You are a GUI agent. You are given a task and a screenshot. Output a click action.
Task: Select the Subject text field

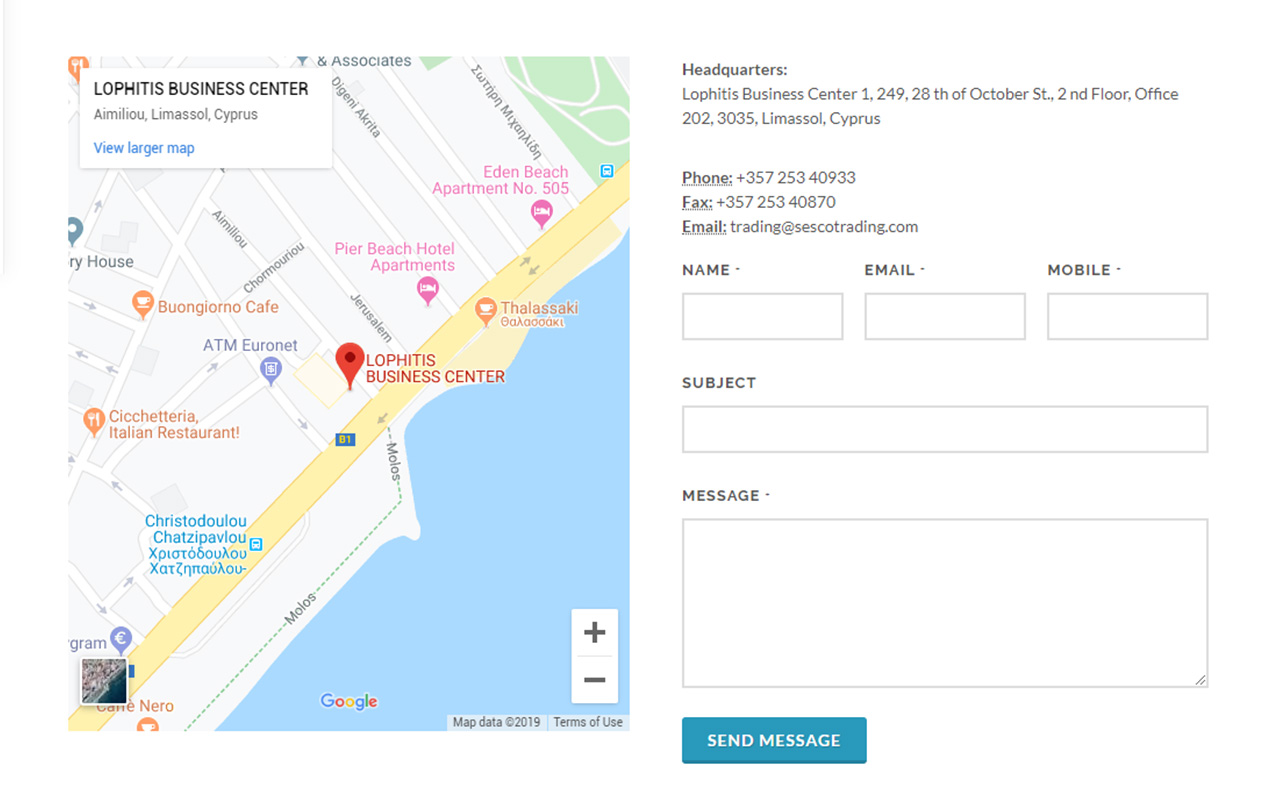[x=945, y=429]
